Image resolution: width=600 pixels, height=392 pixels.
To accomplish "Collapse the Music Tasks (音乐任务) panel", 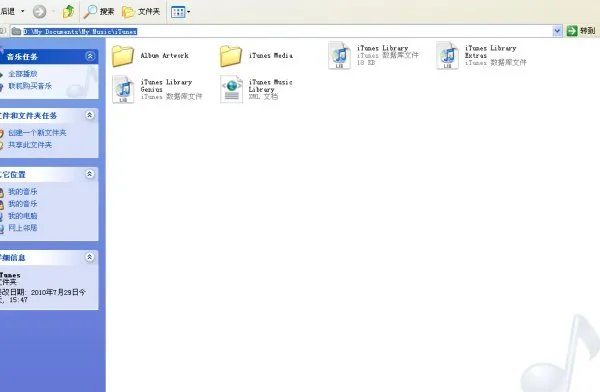I will click(x=90, y=56).
